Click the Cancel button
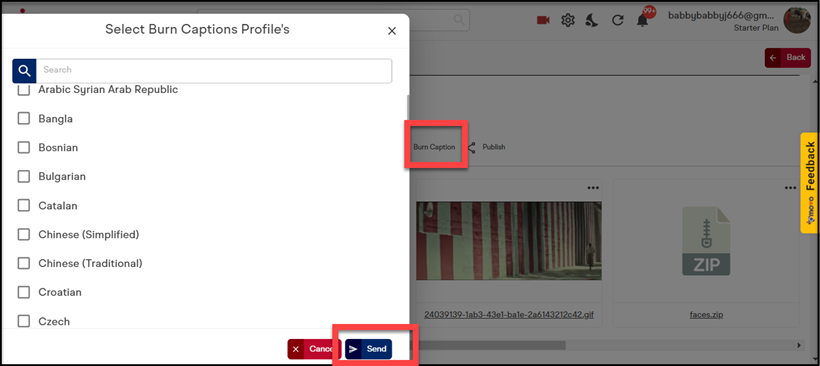Image resolution: width=820 pixels, height=366 pixels. click(x=314, y=349)
